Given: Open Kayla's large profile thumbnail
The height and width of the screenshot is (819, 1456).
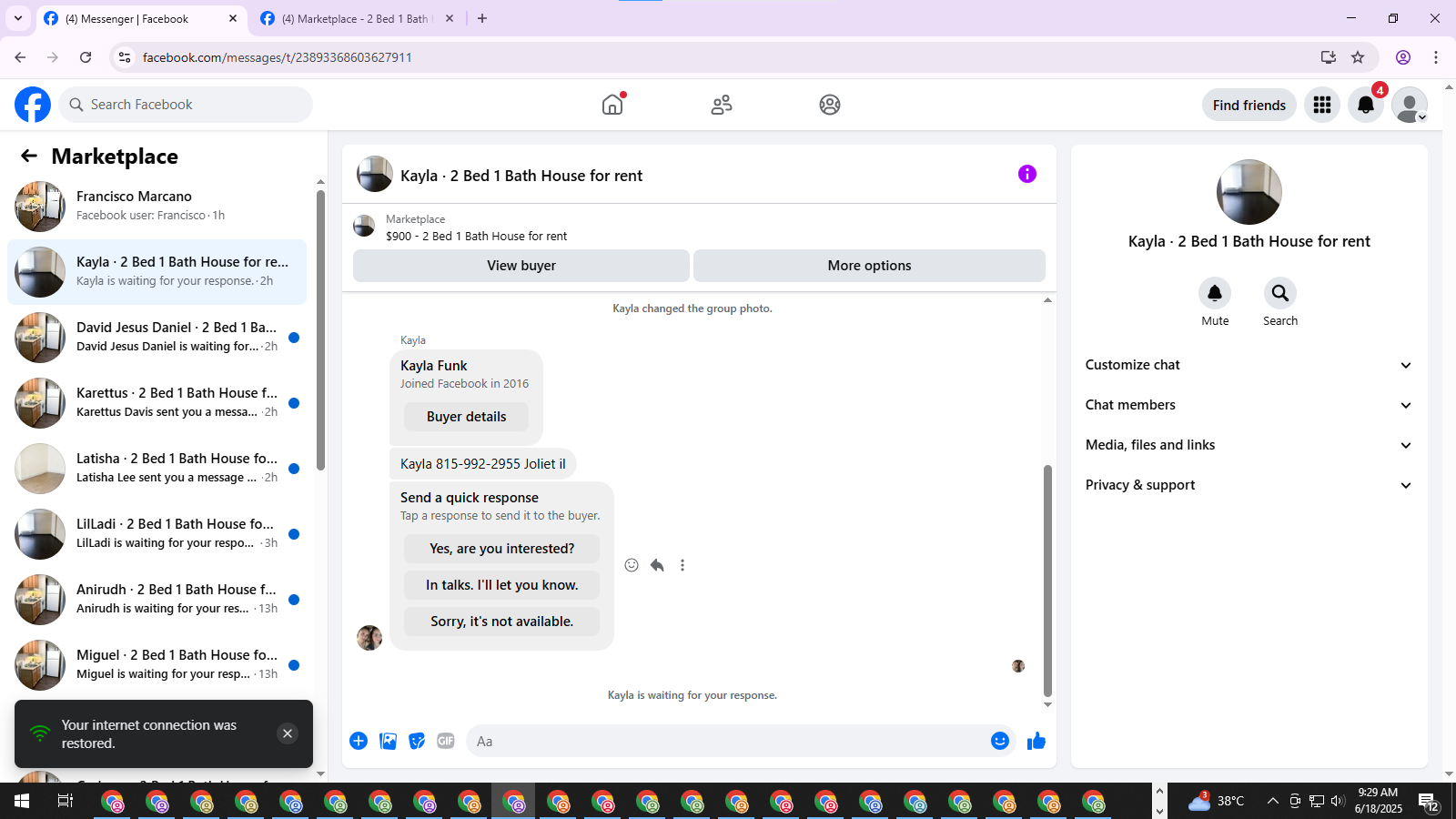Looking at the screenshot, I should (1249, 192).
